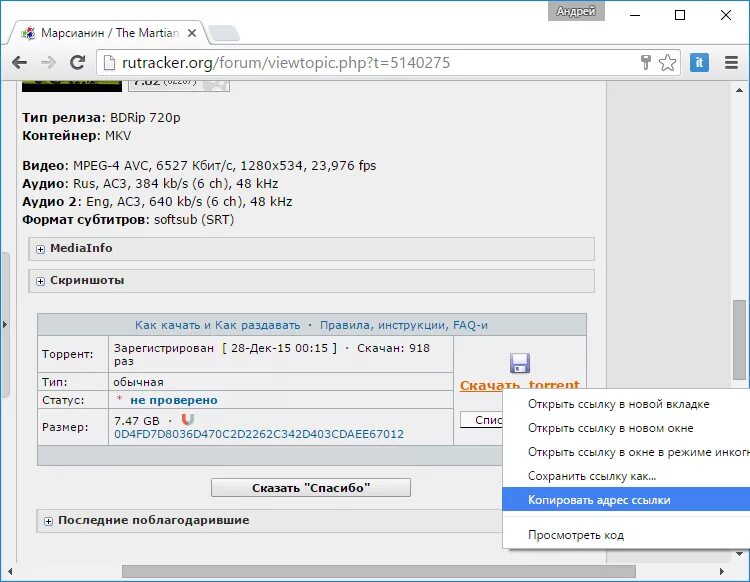Bookmark page with the star icon
The width and height of the screenshot is (750, 582).
point(667,63)
